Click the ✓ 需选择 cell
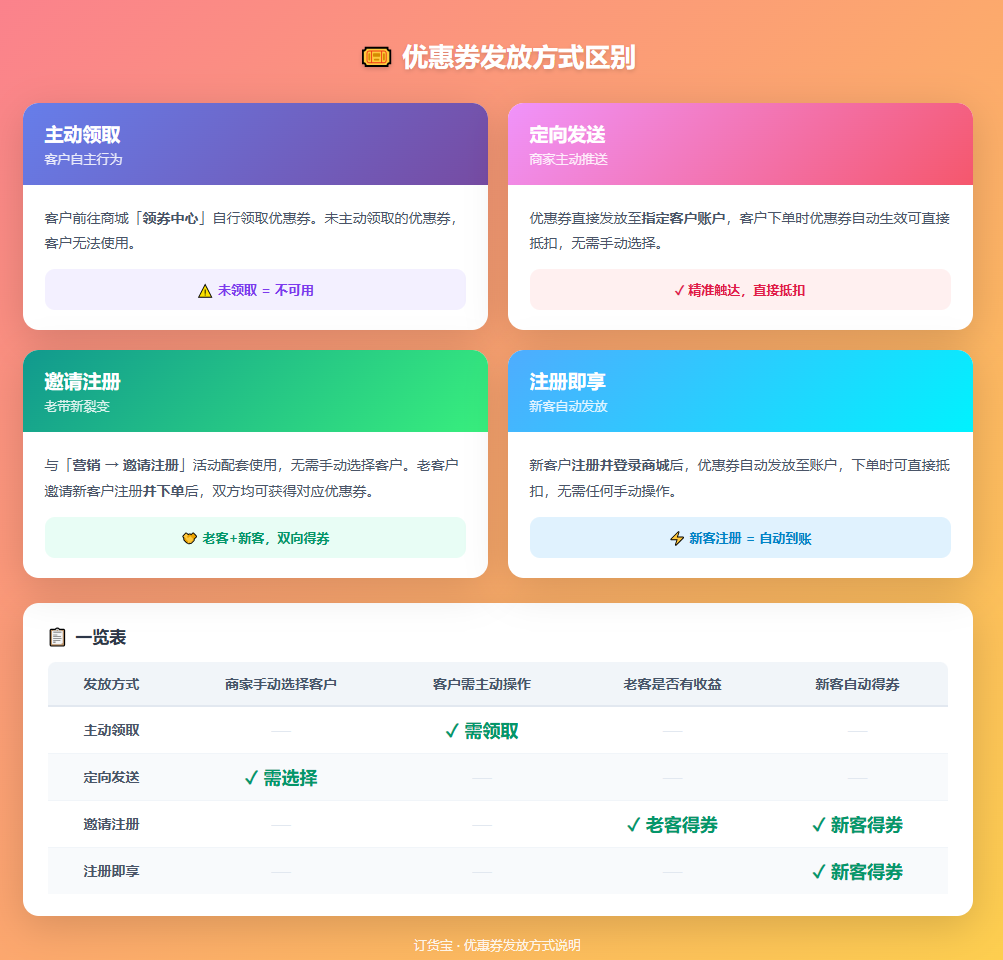Screen dimensions: 1003x960 [x=281, y=778]
